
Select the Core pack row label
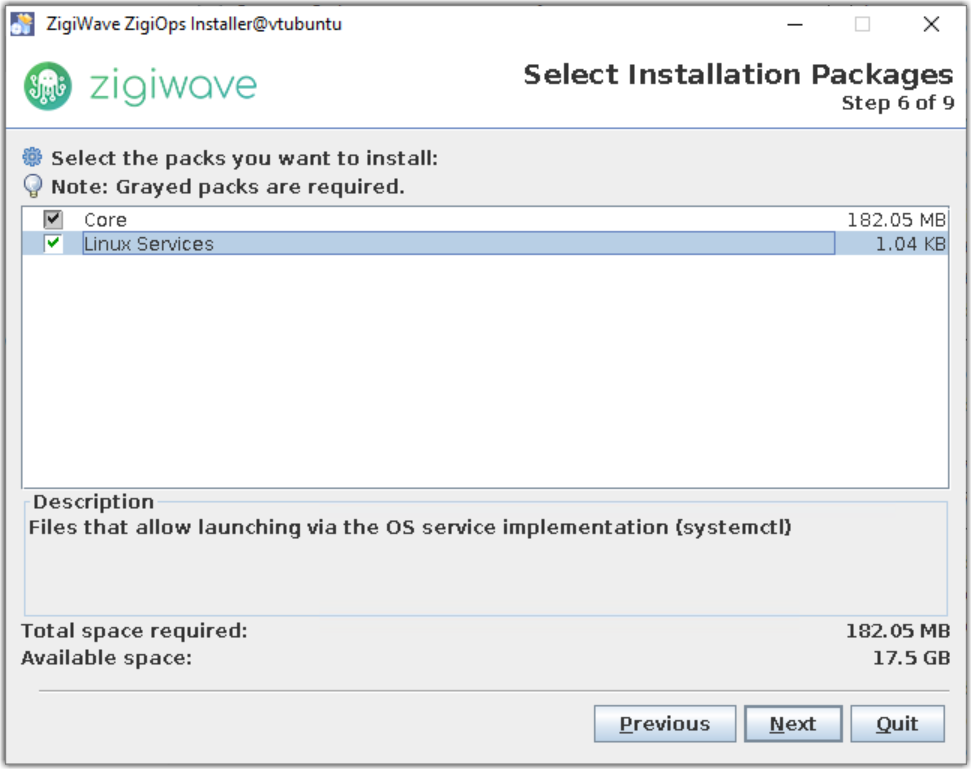(x=105, y=220)
